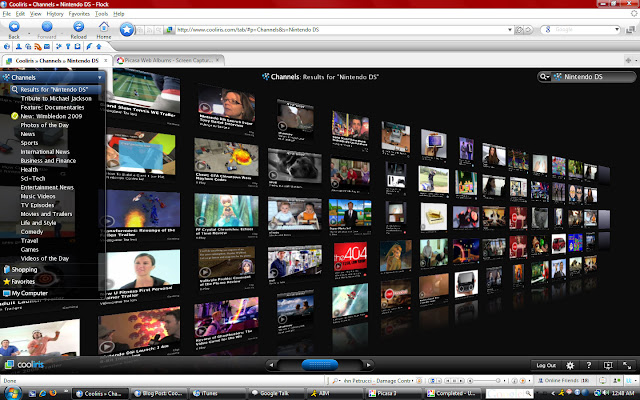
Task: Open the Comedy channel
Action: coord(31,231)
